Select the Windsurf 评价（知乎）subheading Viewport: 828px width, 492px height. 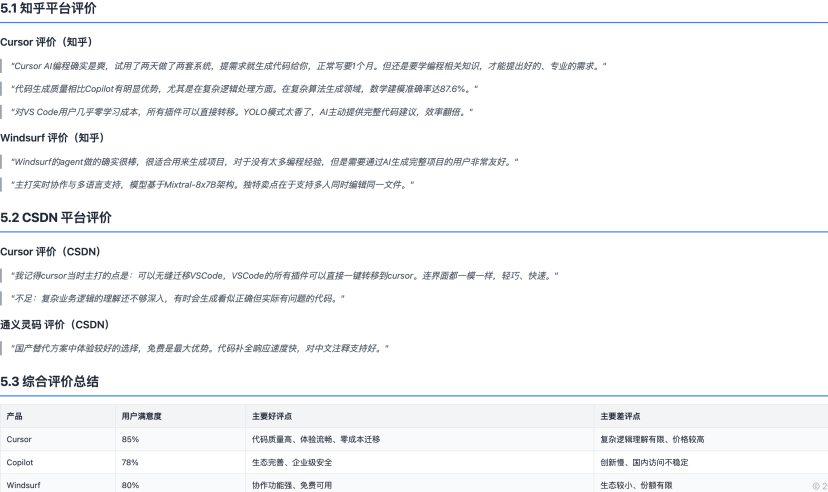tap(52, 137)
